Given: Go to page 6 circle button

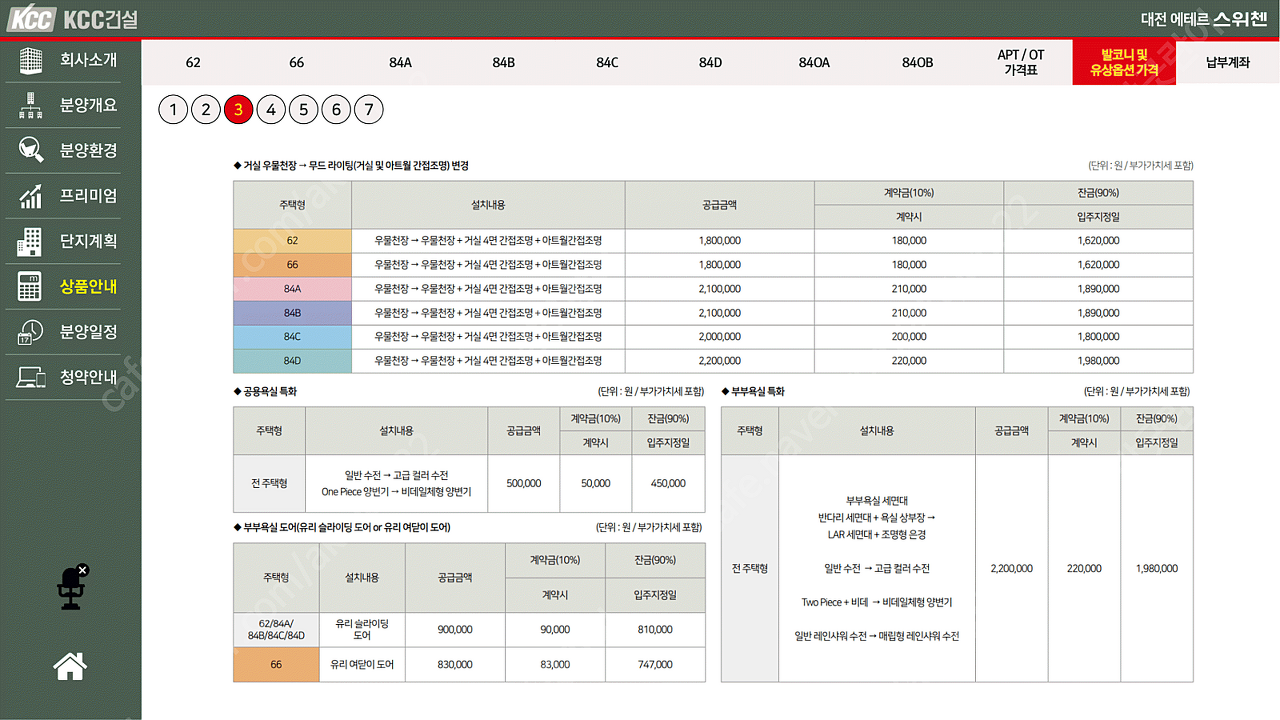Looking at the screenshot, I should coord(336,110).
